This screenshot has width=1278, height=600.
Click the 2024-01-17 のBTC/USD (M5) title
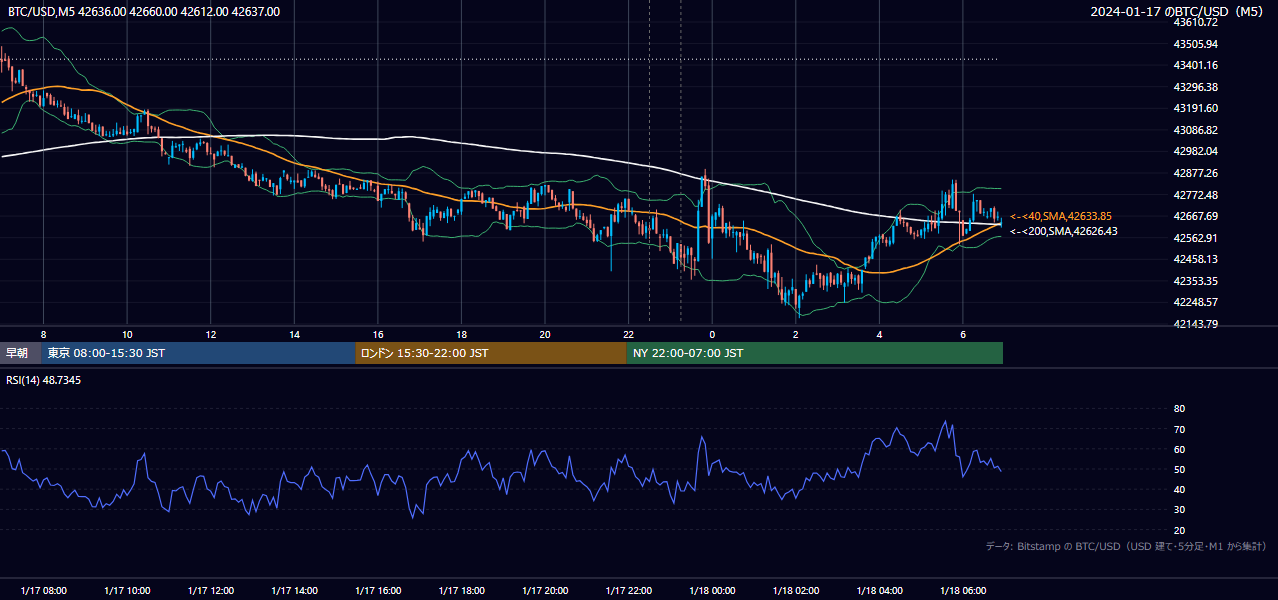pos(1179,12)
